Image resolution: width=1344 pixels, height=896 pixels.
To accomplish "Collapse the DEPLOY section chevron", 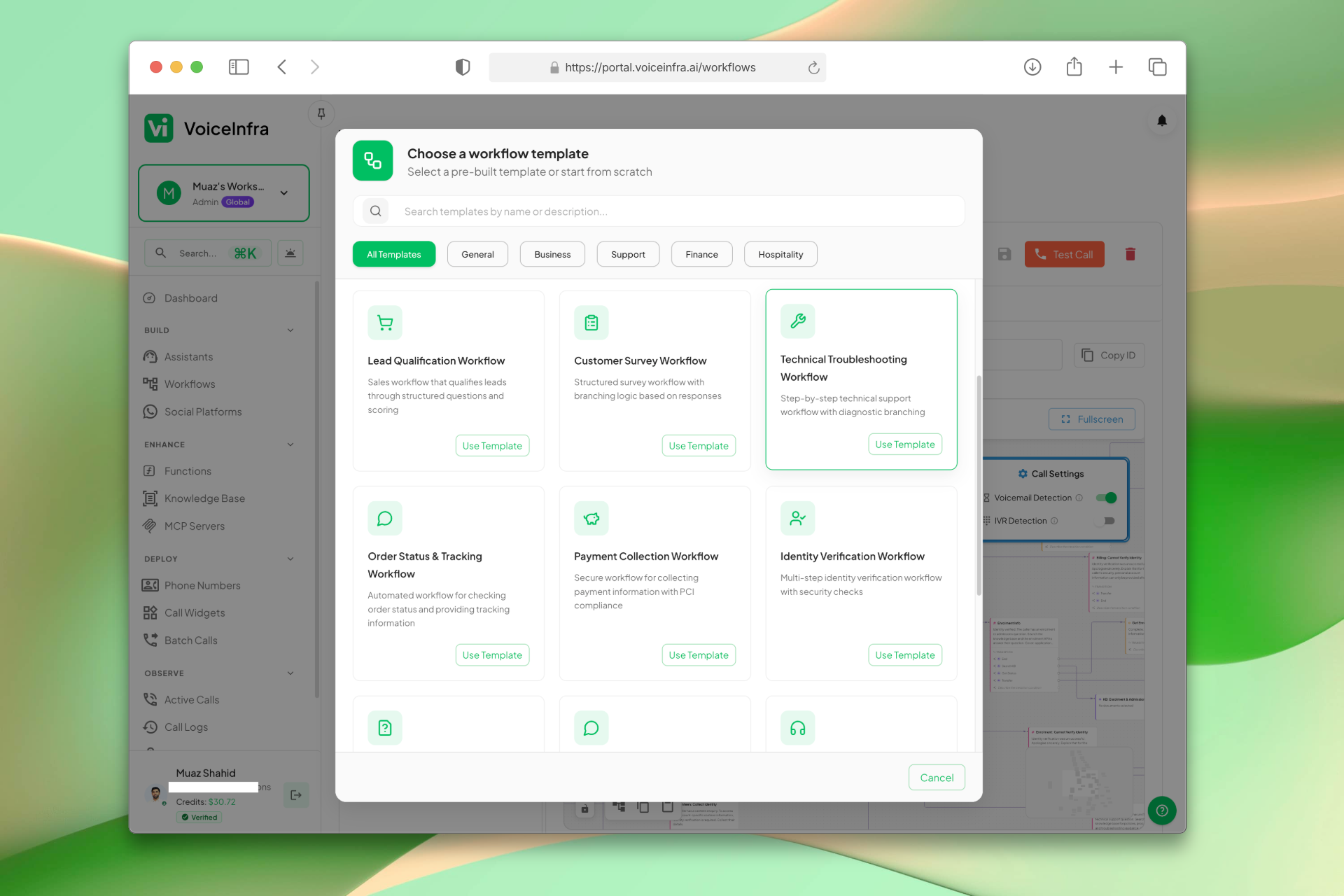I will [290, 559].
